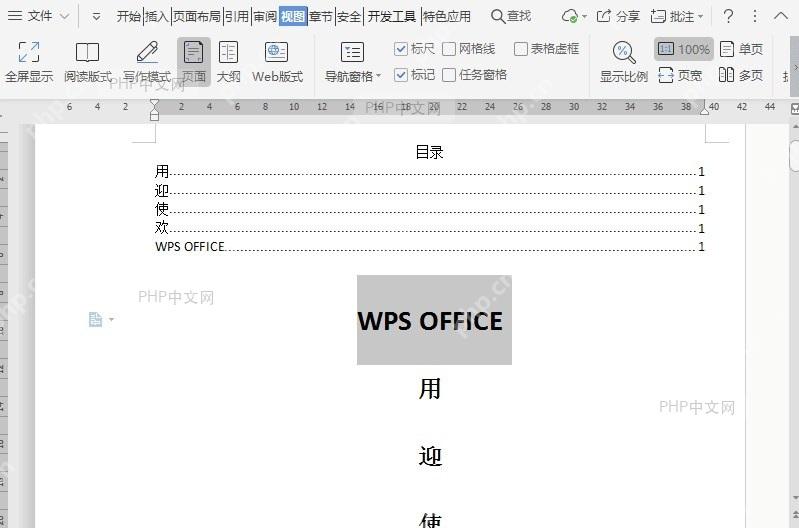
Task: Click the document paste options icon beside heading
Action: tap(95, 320)
